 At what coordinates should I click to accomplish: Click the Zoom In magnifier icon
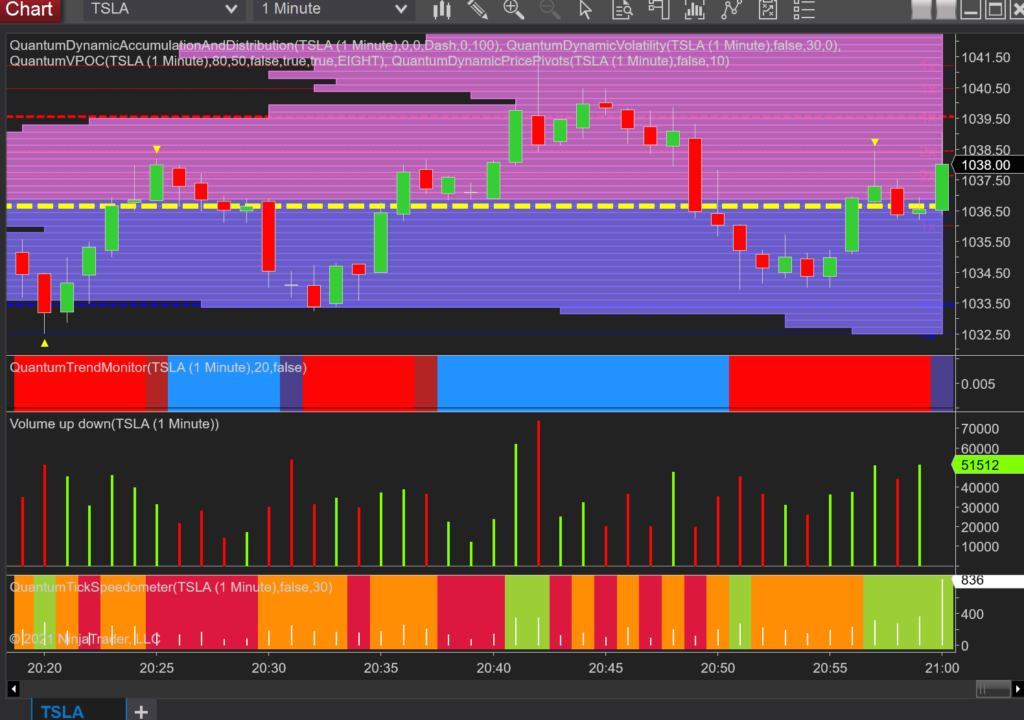click(513, 9)
